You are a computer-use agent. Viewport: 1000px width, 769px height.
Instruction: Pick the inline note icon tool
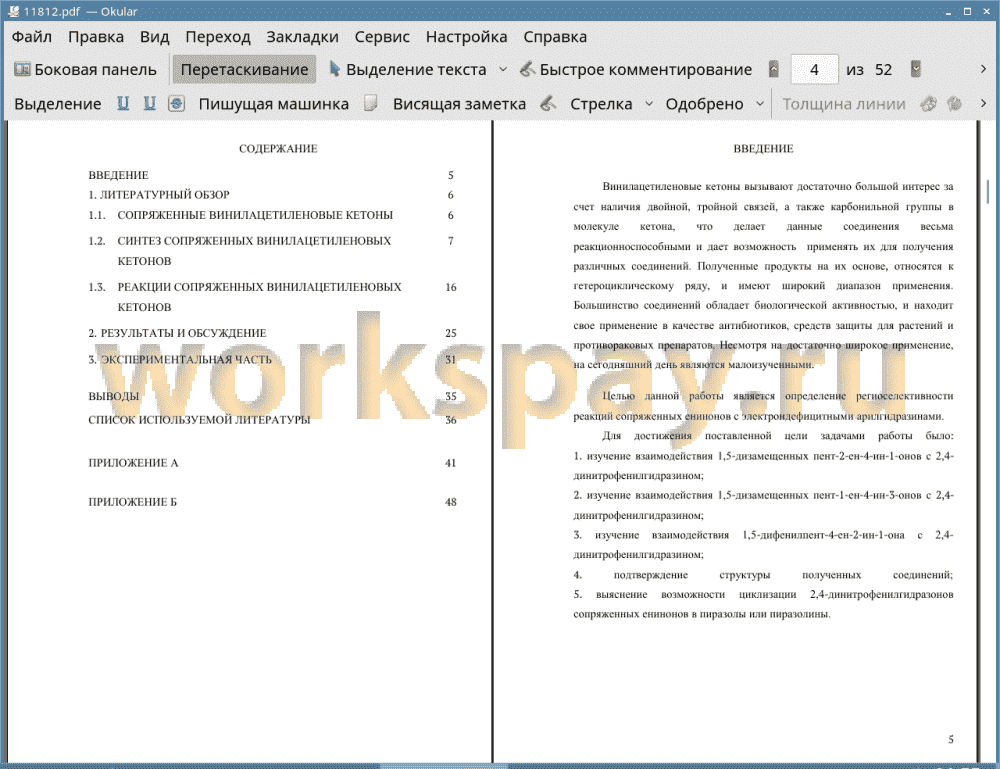(x=371, y=104)
